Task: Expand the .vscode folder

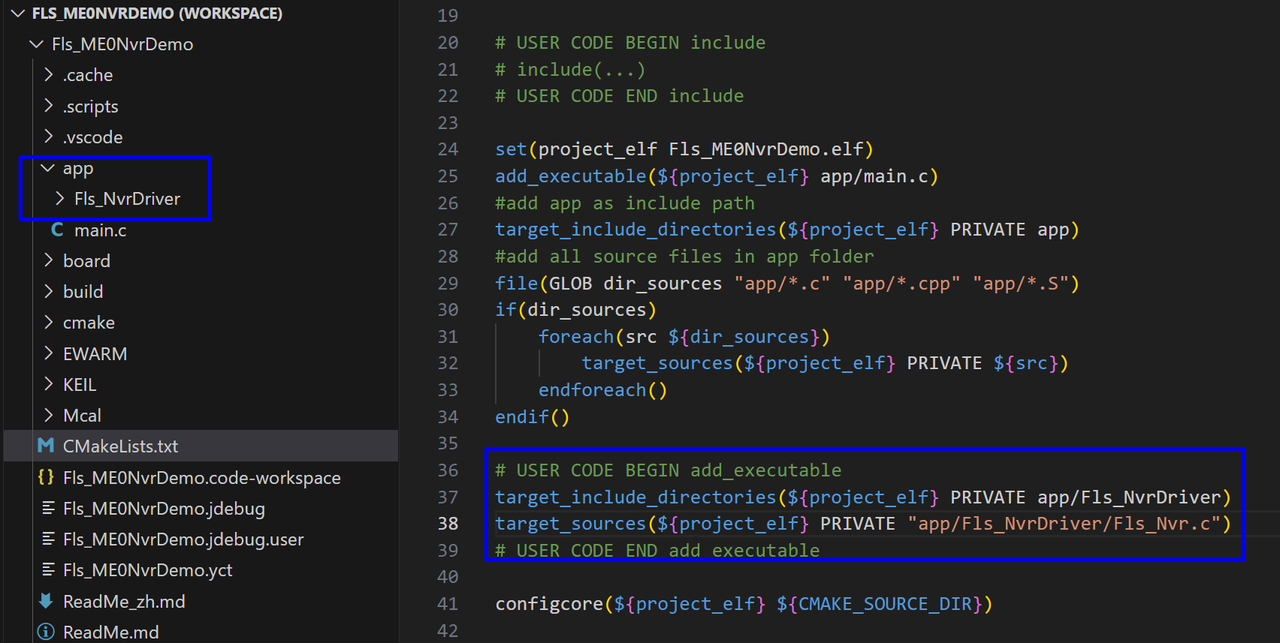Action: [x=92, y=137]
